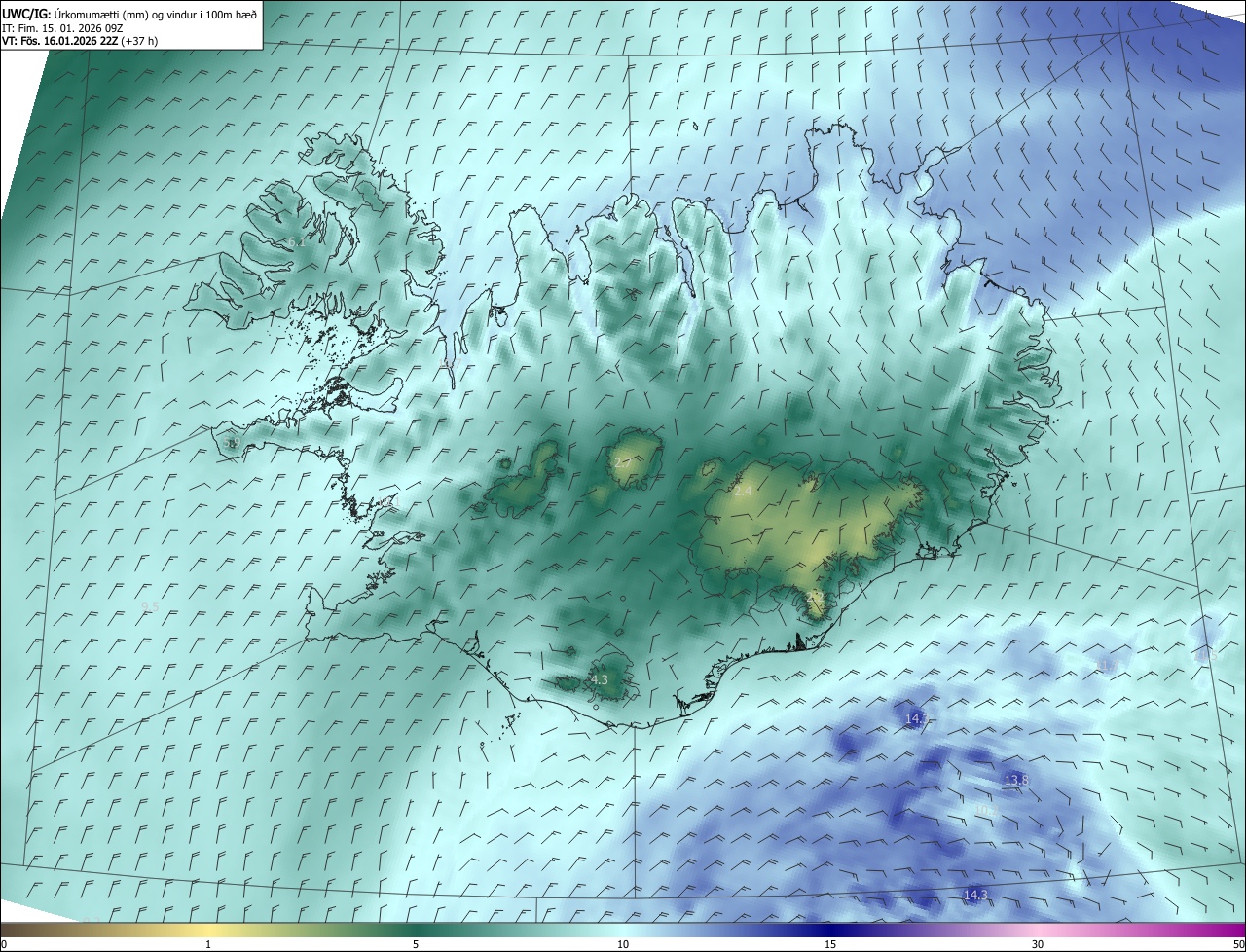Click the 10 label on the color scale

[623, 944]
